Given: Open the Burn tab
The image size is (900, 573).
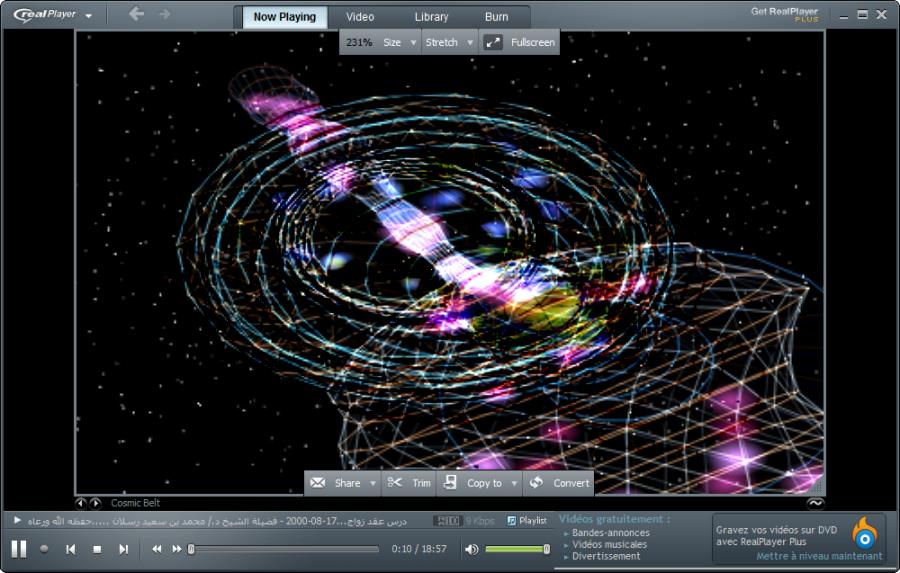Looking at the screenshot, I should 496,17.
